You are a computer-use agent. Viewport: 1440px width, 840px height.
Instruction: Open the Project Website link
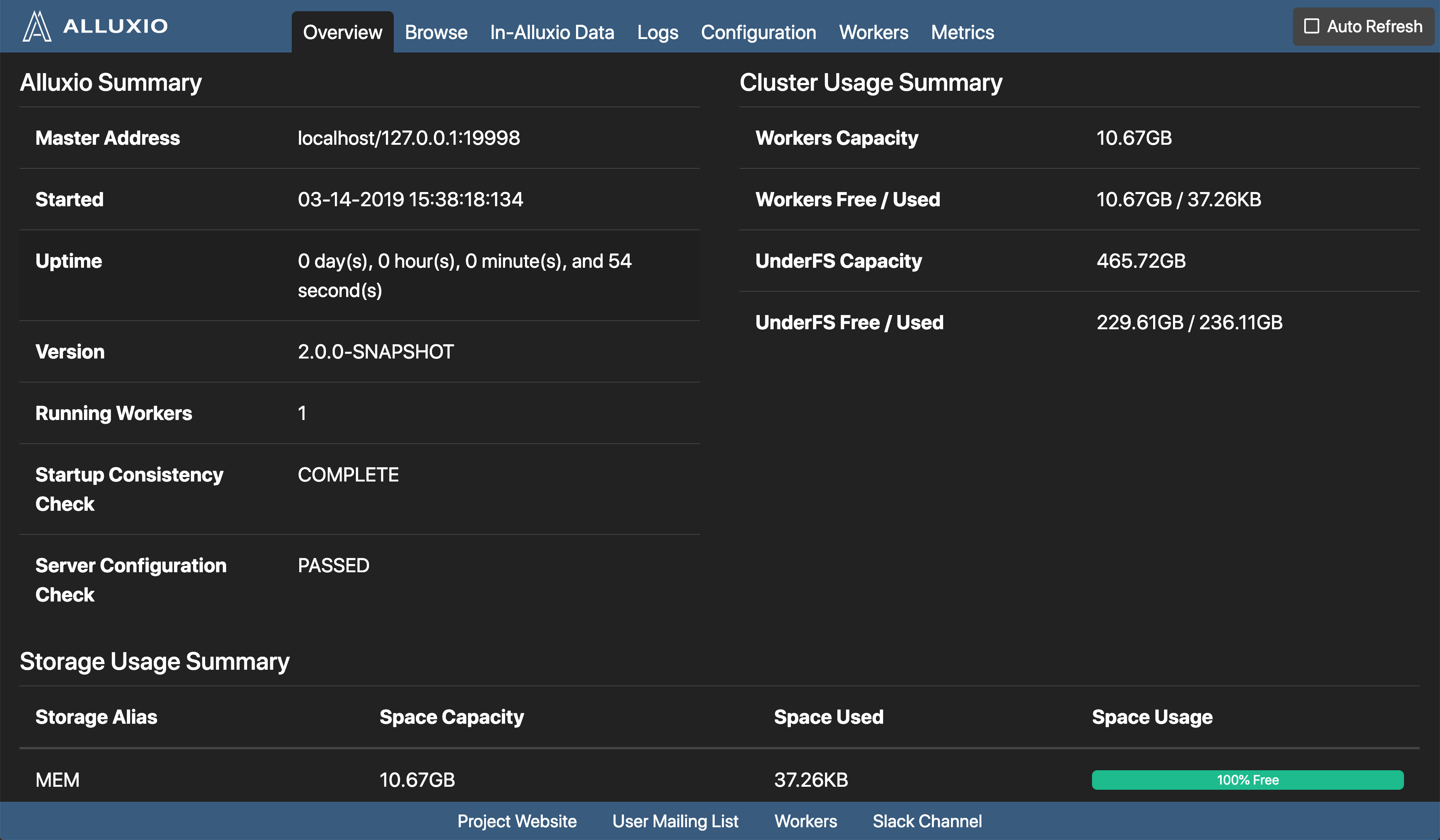pyautogui.click(x=517, y=821)
